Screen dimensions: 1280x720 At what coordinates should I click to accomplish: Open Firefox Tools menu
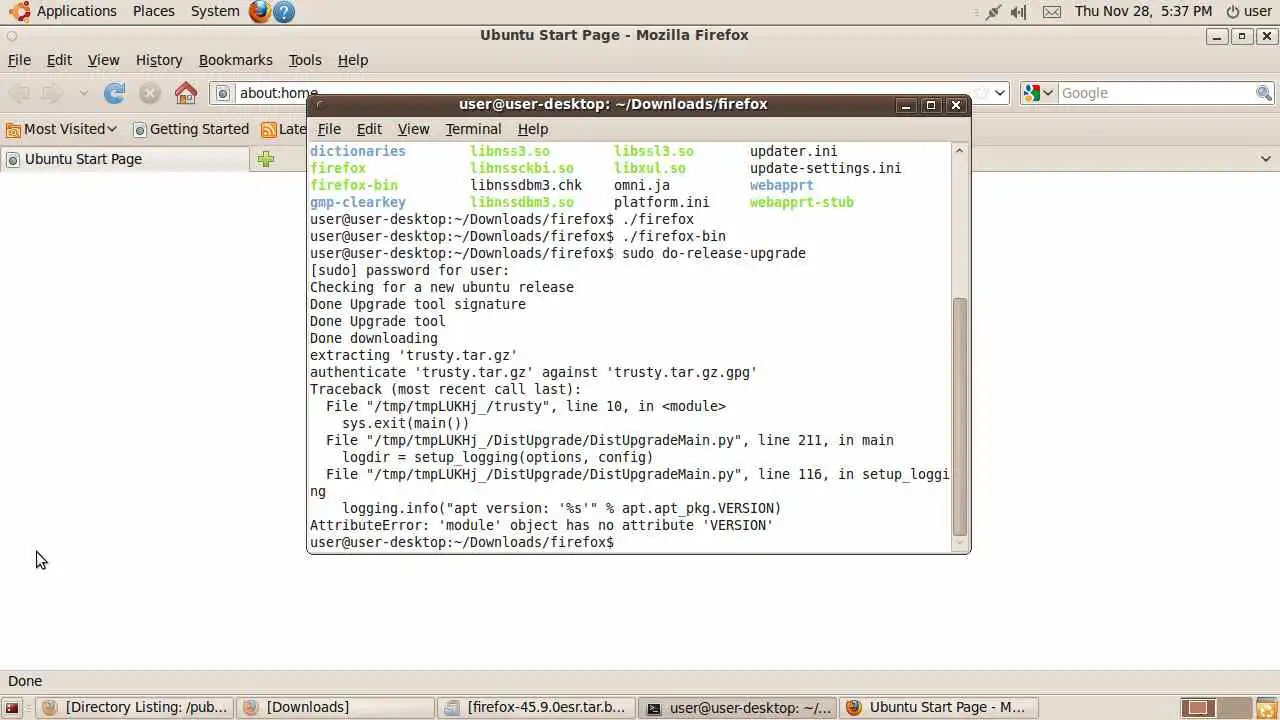point(305,60)
